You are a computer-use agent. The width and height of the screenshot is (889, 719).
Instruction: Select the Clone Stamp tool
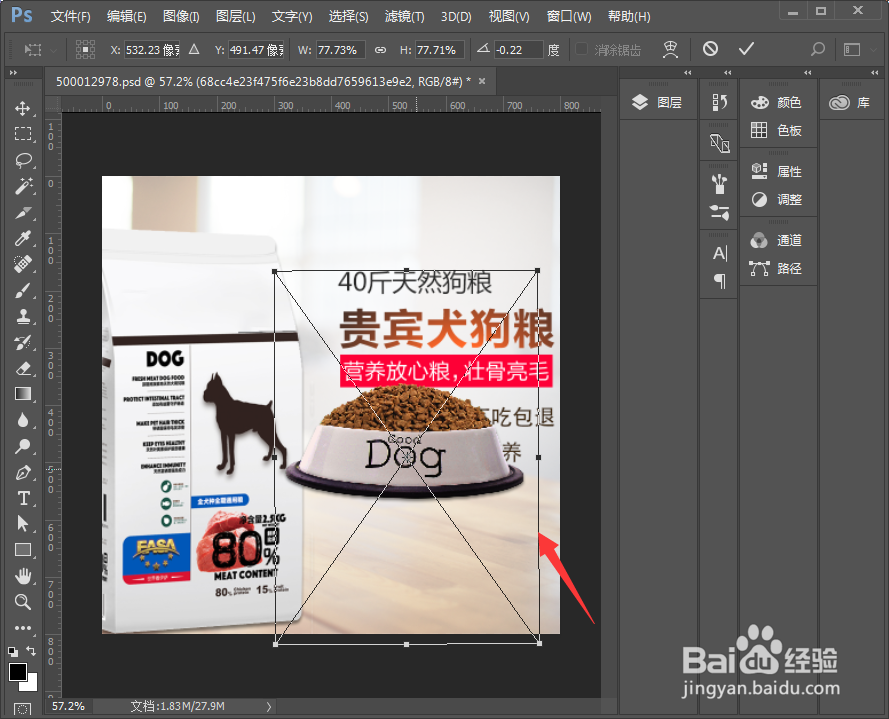pos(23,316)
